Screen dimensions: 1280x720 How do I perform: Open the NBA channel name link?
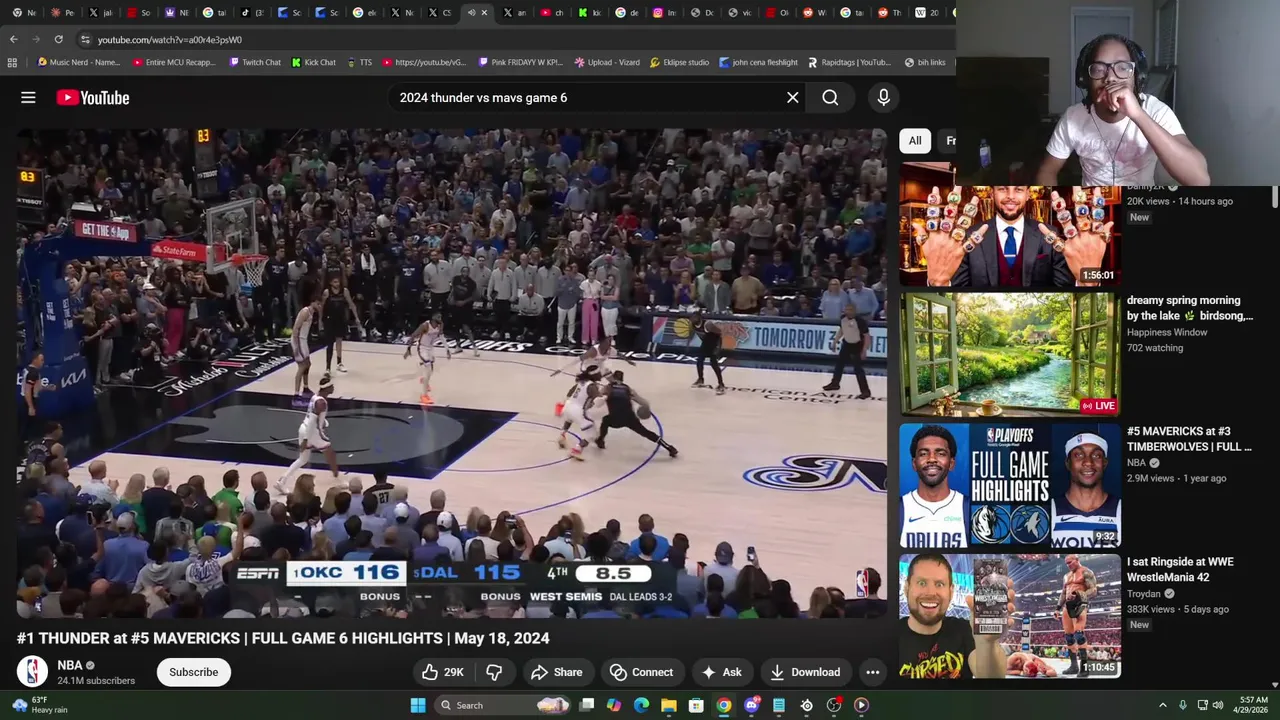[70, 665]
